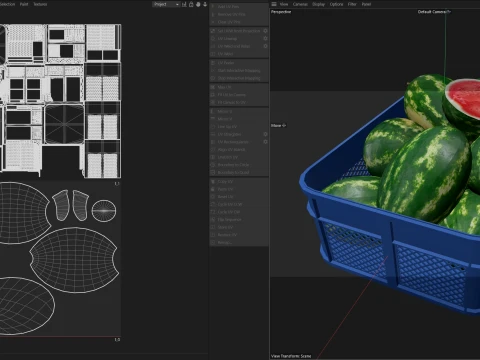Open the viewport Filter menu
This screenshot has height=360, width=480.
(x=352, y=4)
